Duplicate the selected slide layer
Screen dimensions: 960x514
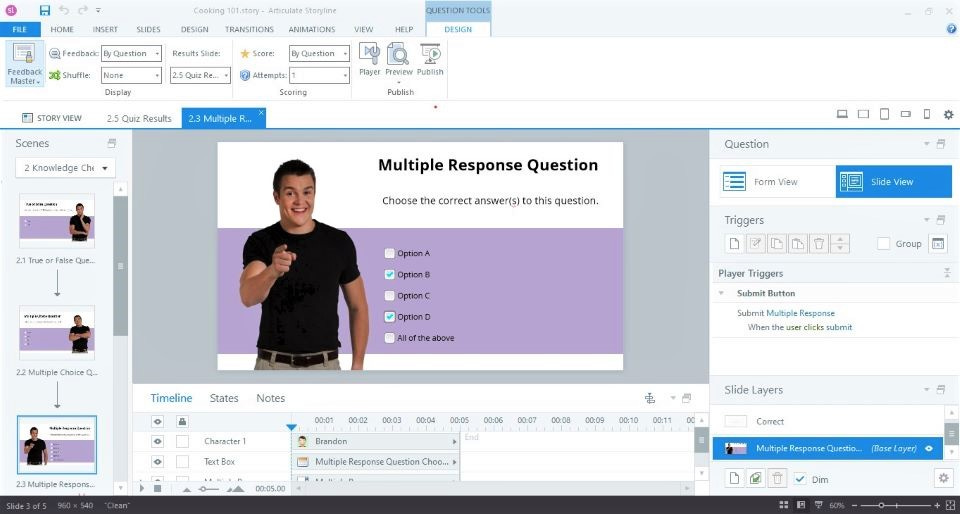(x=756, y=479)
